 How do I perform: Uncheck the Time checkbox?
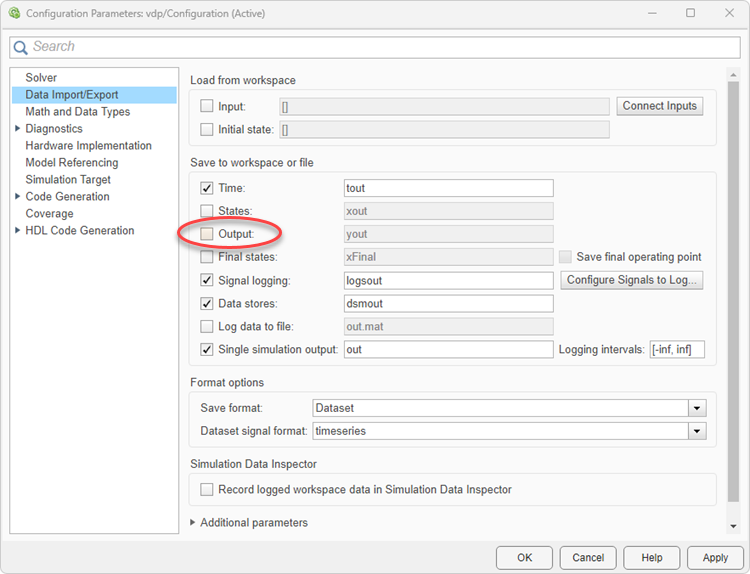[x=207, y=188]
